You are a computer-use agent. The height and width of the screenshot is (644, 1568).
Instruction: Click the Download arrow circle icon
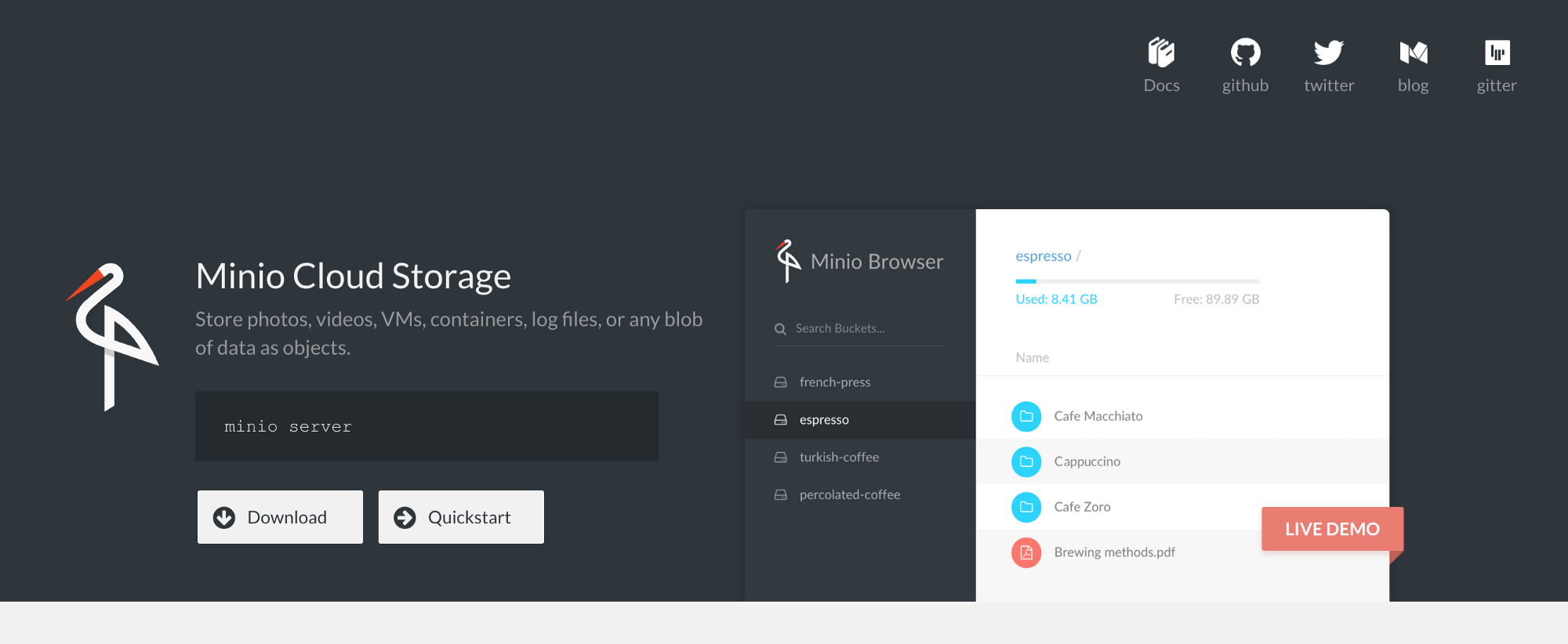(224, 518)
